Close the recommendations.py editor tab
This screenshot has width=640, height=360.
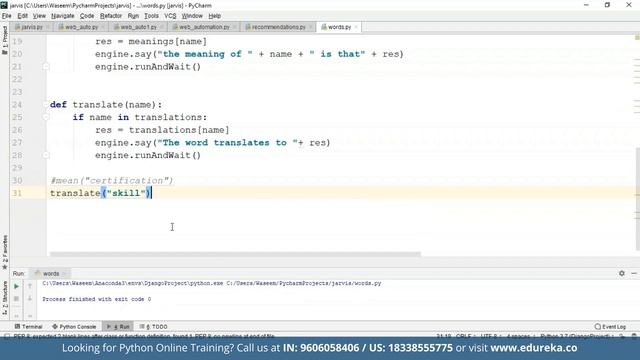coord(311,27)
